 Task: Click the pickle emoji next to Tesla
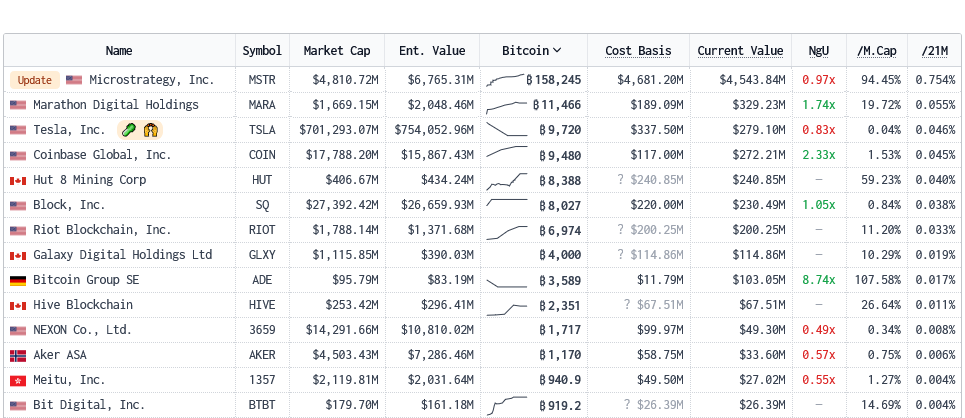(128, 130)
